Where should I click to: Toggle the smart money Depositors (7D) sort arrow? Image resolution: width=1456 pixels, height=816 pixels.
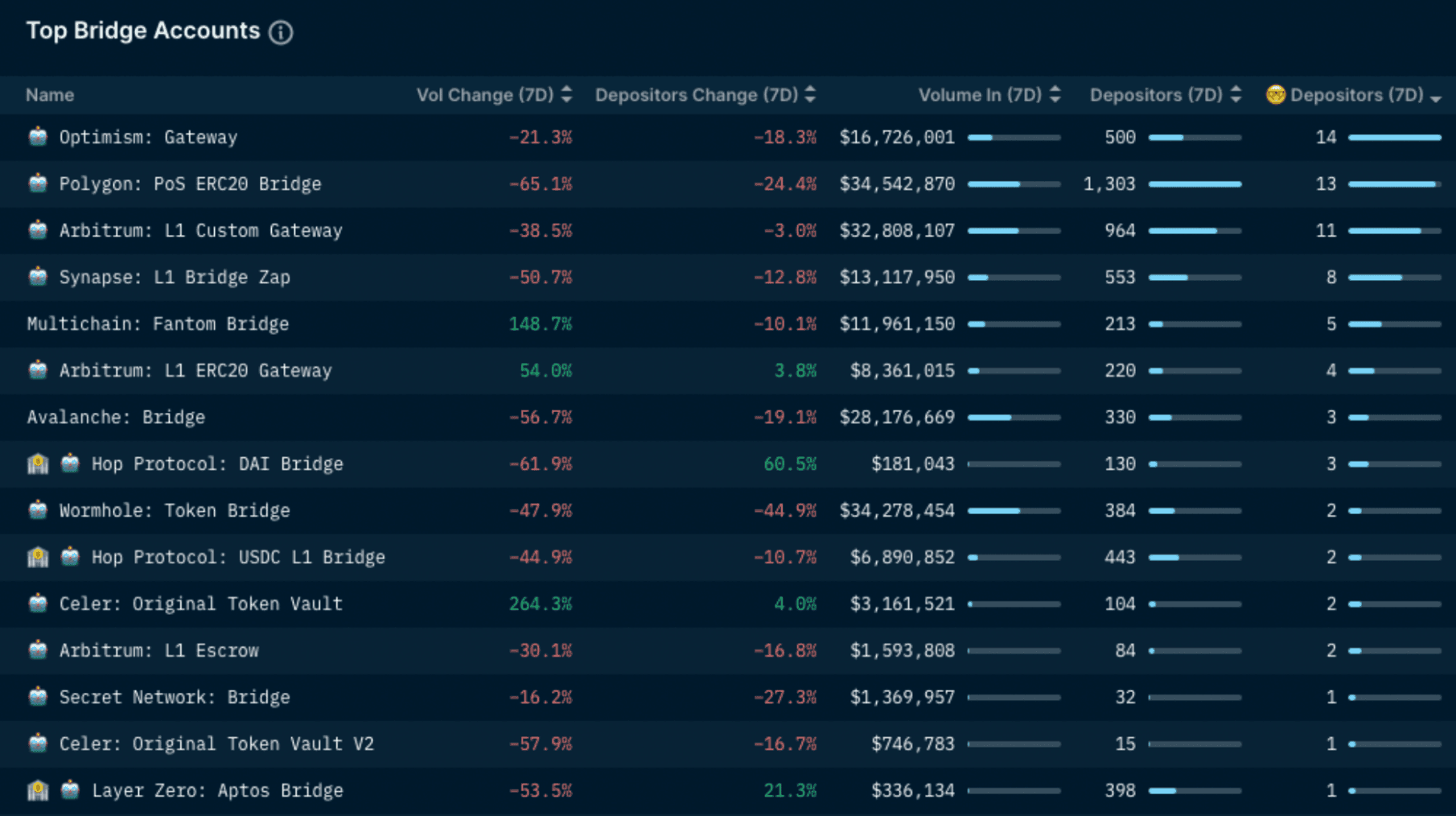pos(1436,97)
